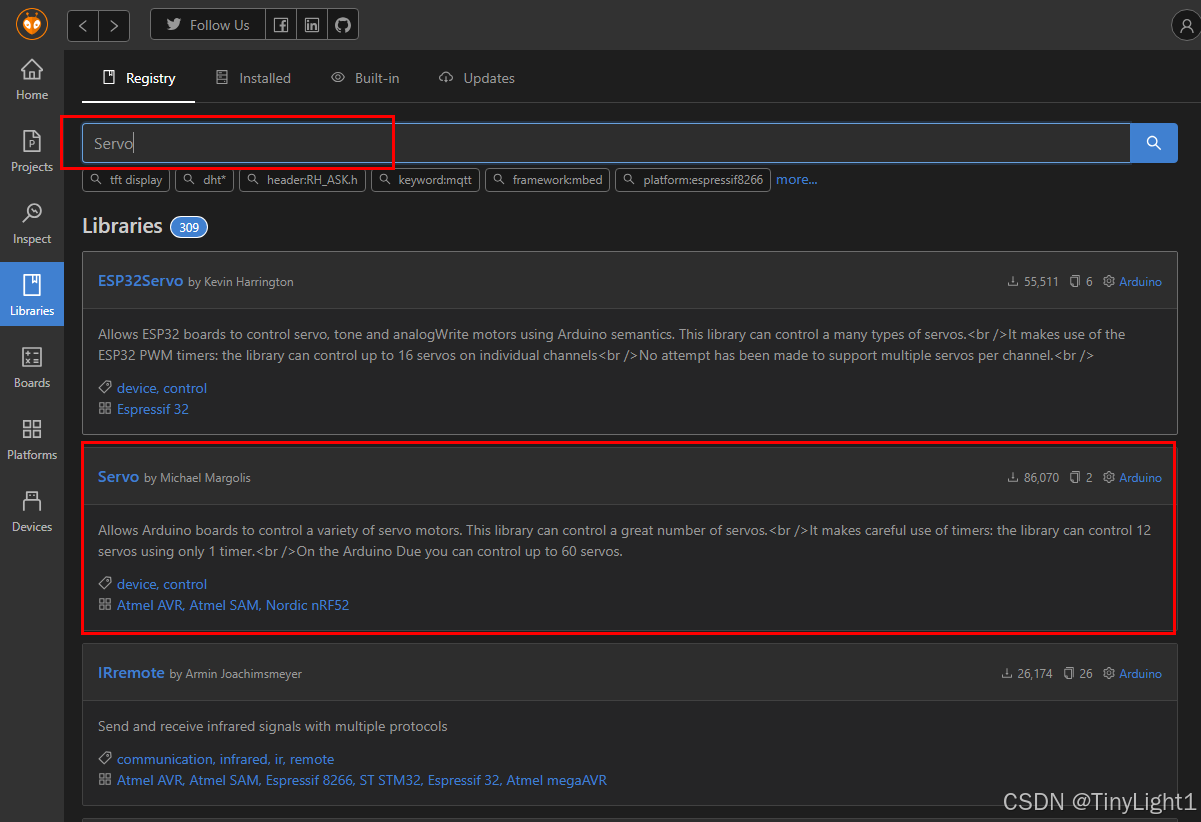Screen dimensions: 1201x822
Task: Click 'communication, infrared, ir, remote' tags
Action: coord(225,759)
